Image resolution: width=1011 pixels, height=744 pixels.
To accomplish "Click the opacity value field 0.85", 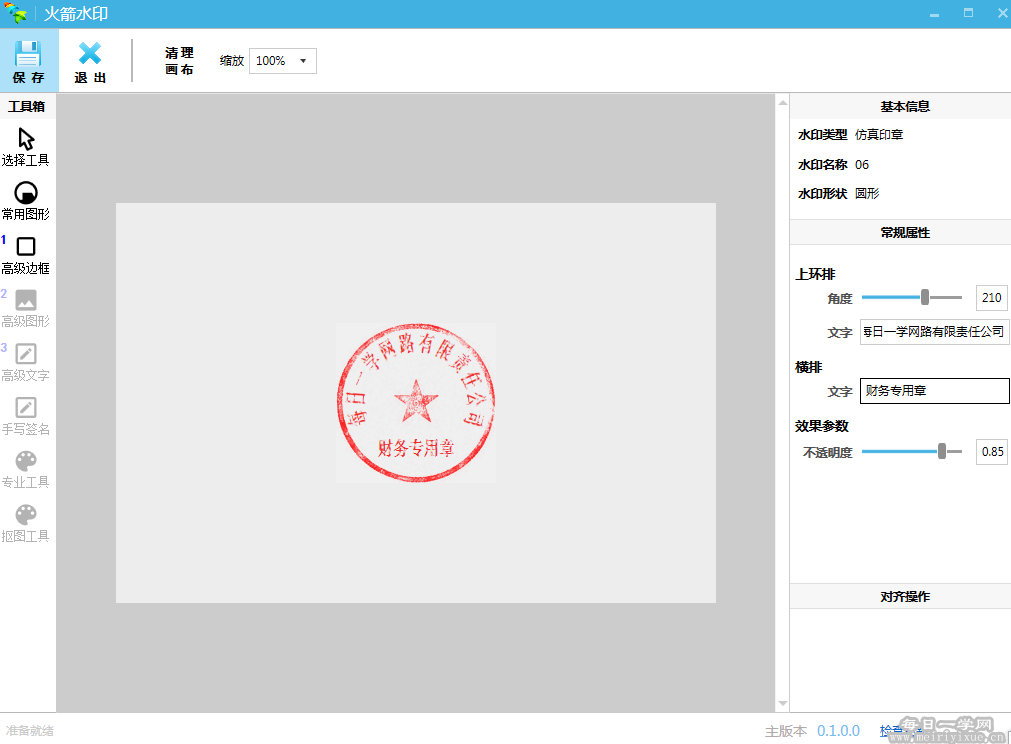I will coord(992,452).
